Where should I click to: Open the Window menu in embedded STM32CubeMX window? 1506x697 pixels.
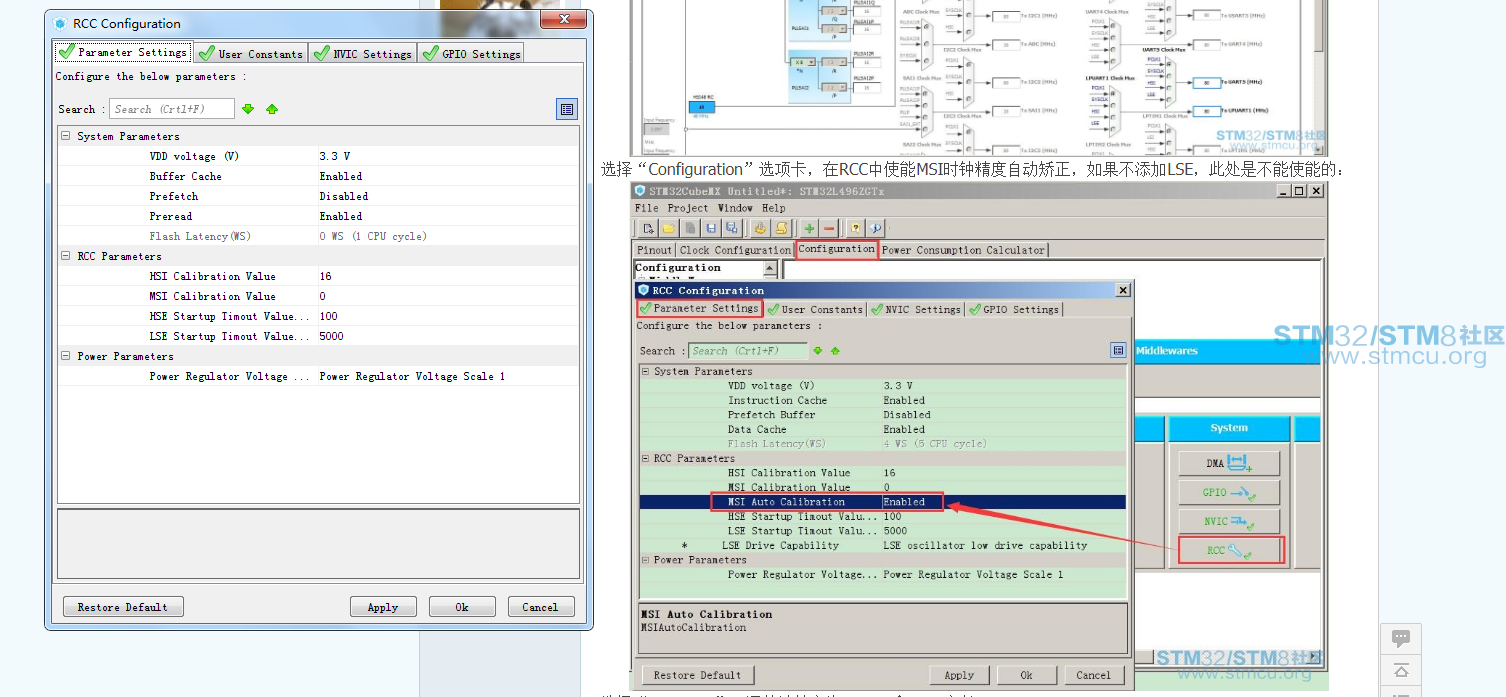[x=735, y=208]
